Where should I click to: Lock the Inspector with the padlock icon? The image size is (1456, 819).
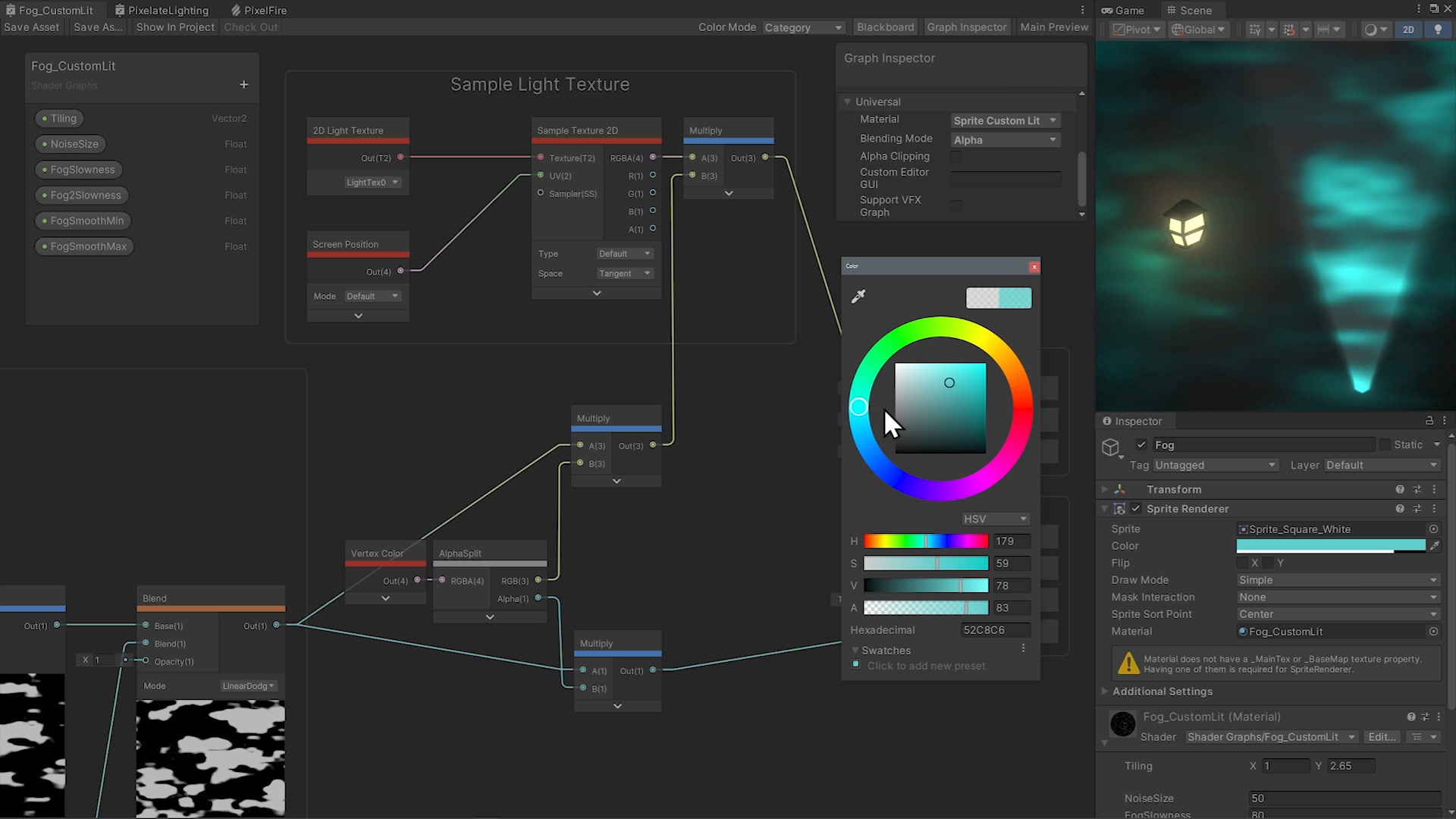pyautogui.click(x=1429, y=421)
